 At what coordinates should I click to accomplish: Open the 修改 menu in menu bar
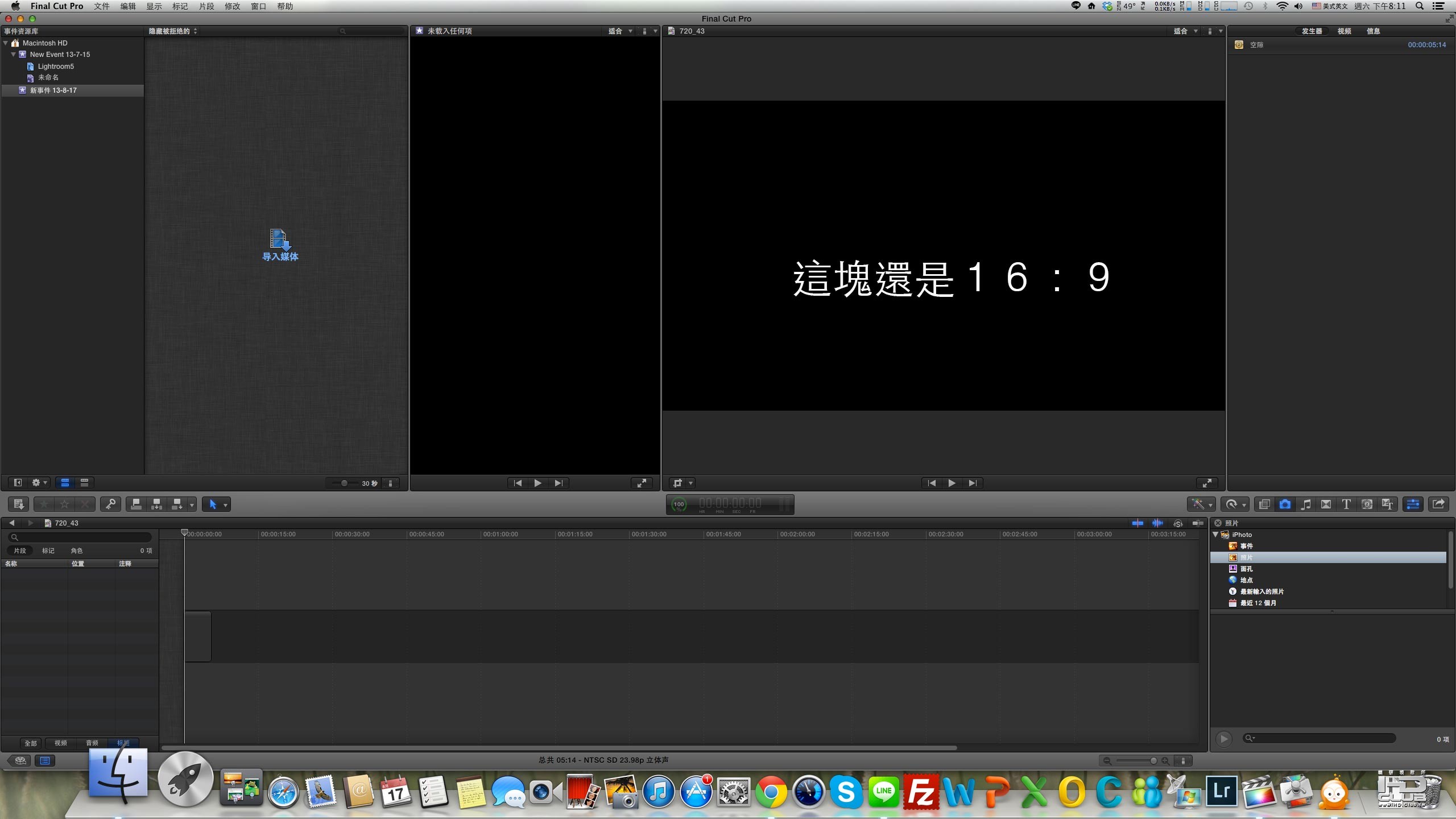coord(232,6)
